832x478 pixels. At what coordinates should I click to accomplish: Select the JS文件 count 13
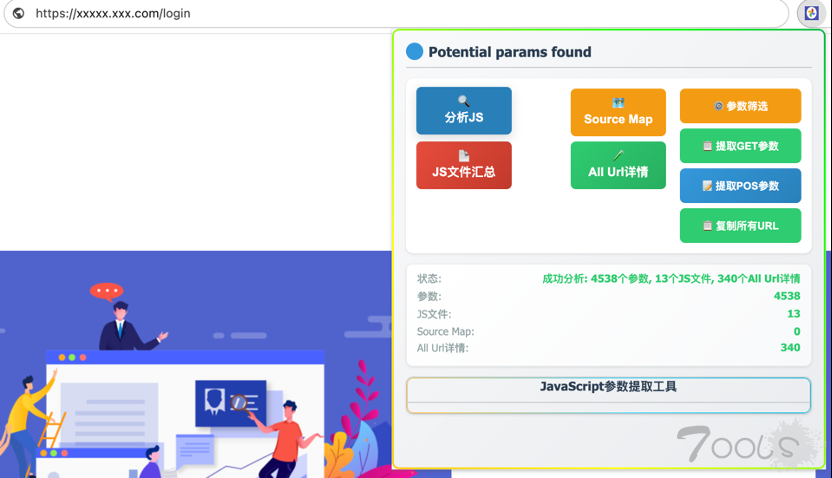[x=793, y=314]
